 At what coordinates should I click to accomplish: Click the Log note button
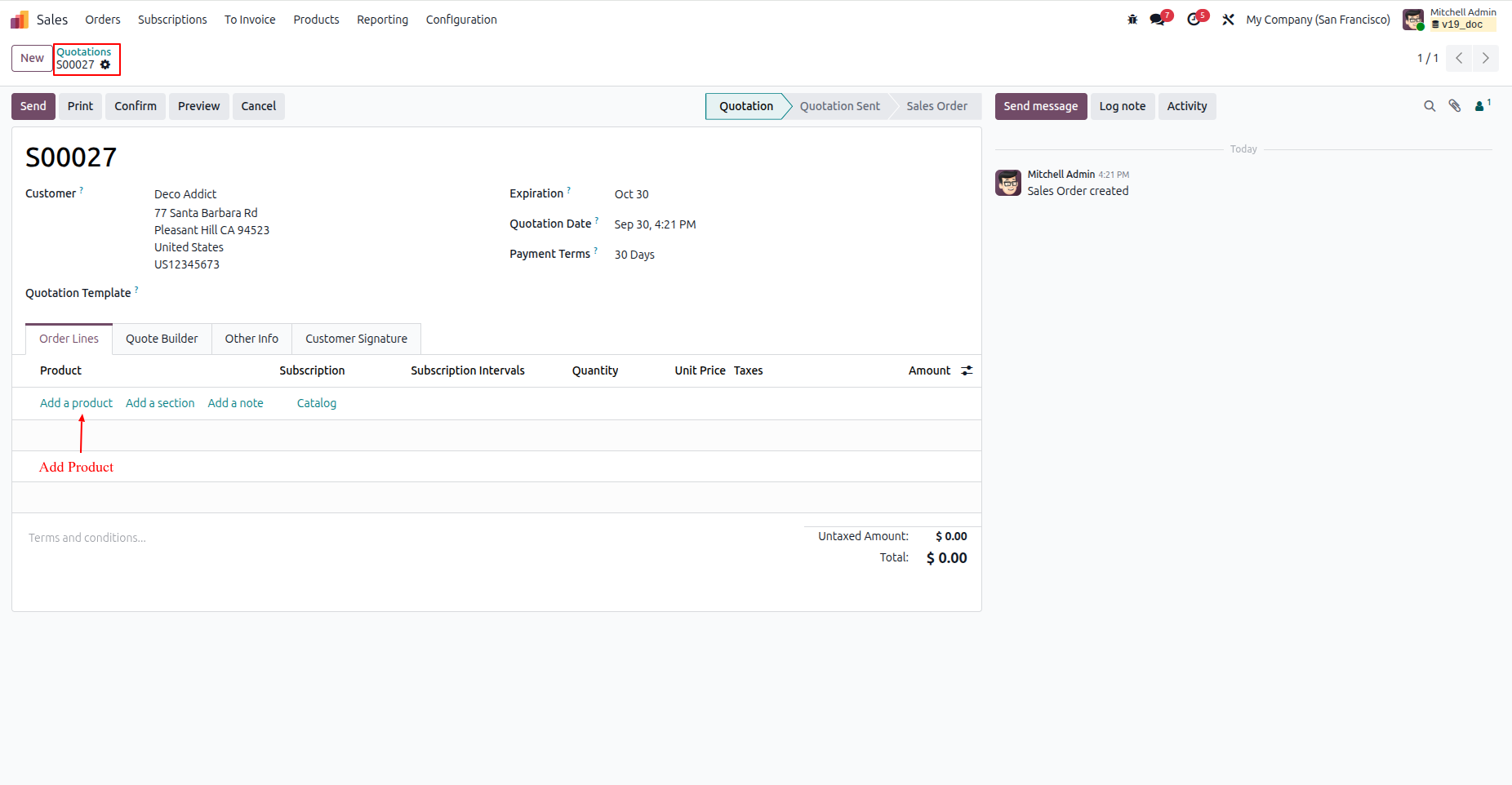(x=1123, y=106)
